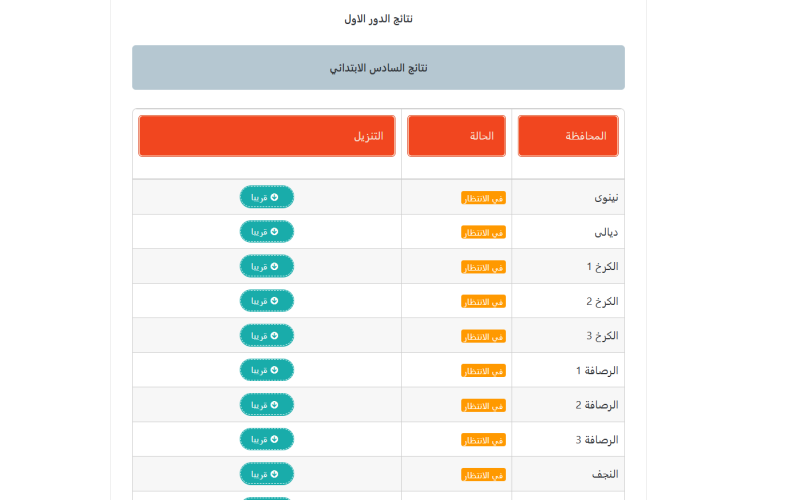Click the download button for الكرخ 2
800x500 pixels.
coord(267,301)
